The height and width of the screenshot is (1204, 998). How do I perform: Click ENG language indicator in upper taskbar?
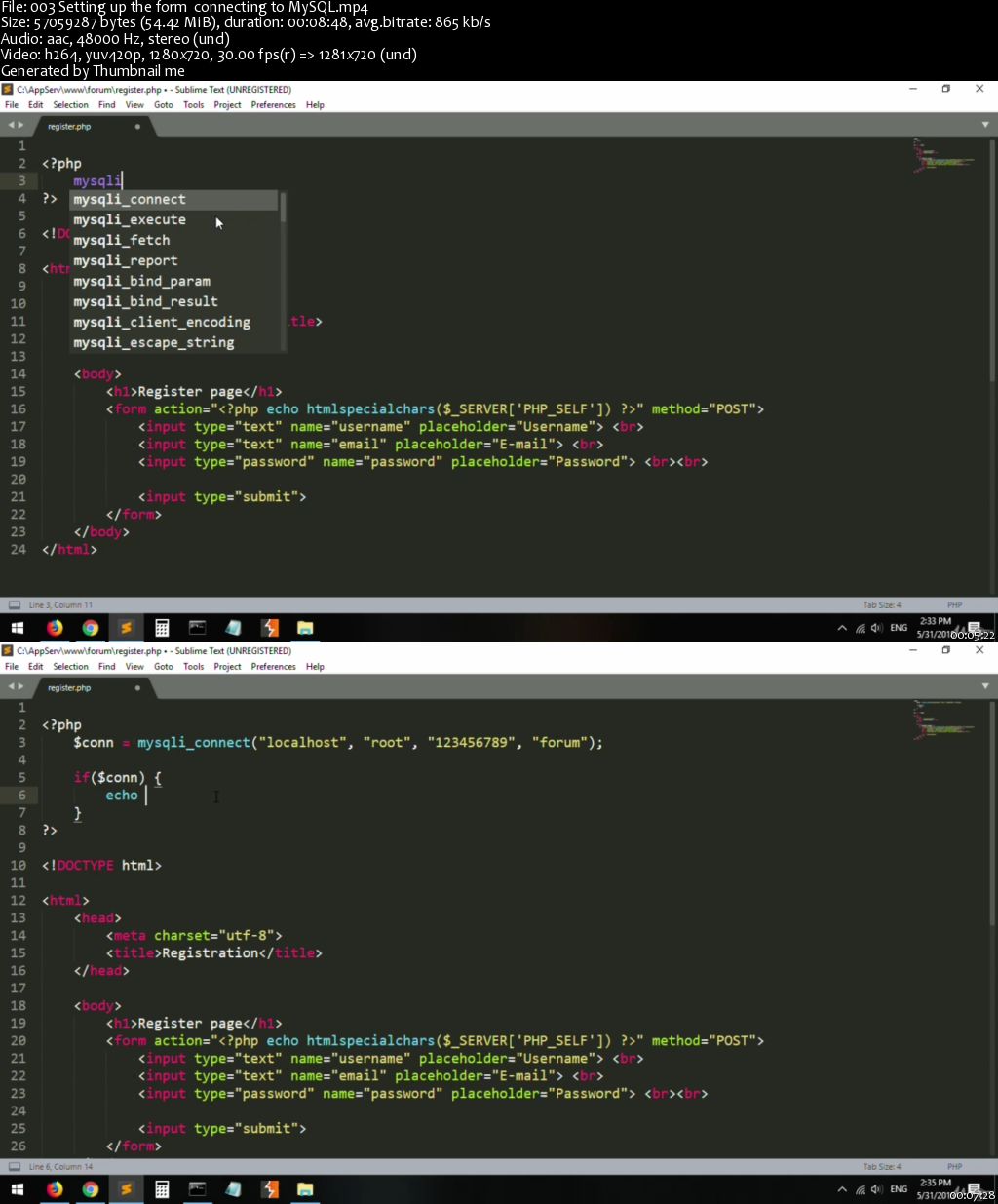click(899, 628)
